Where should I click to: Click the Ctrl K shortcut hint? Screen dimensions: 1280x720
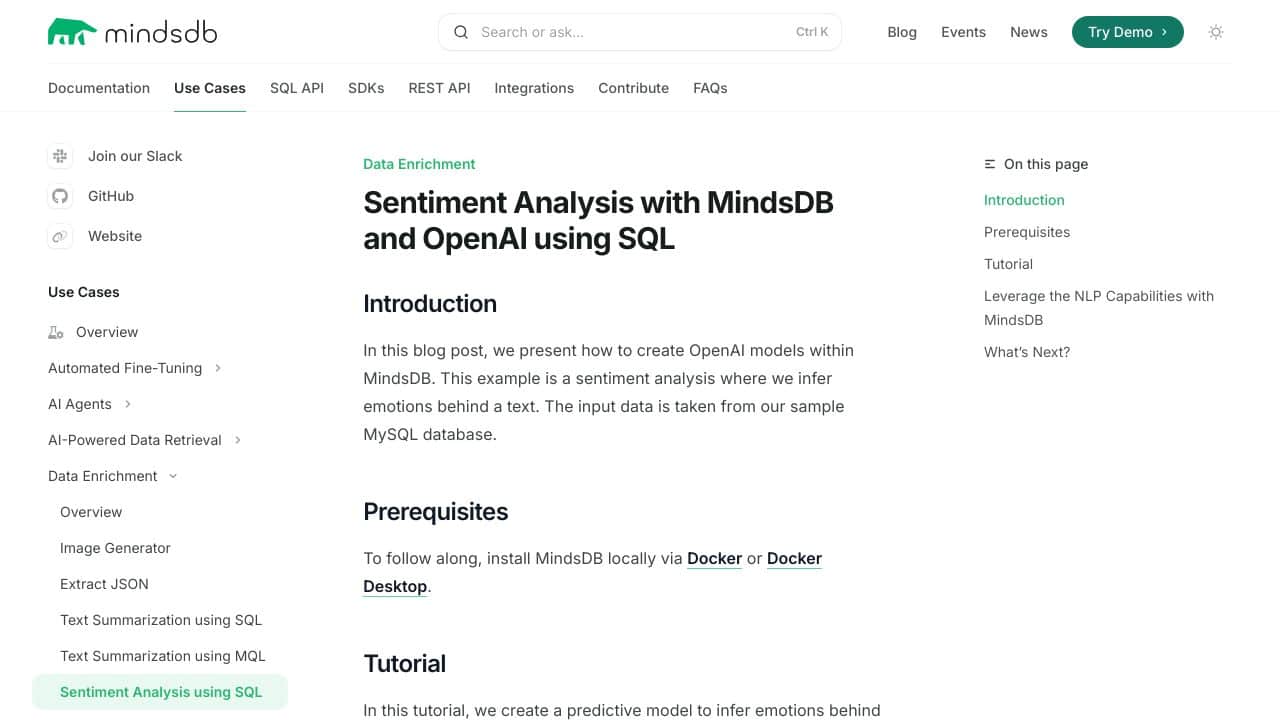click(x=812, y=32)
